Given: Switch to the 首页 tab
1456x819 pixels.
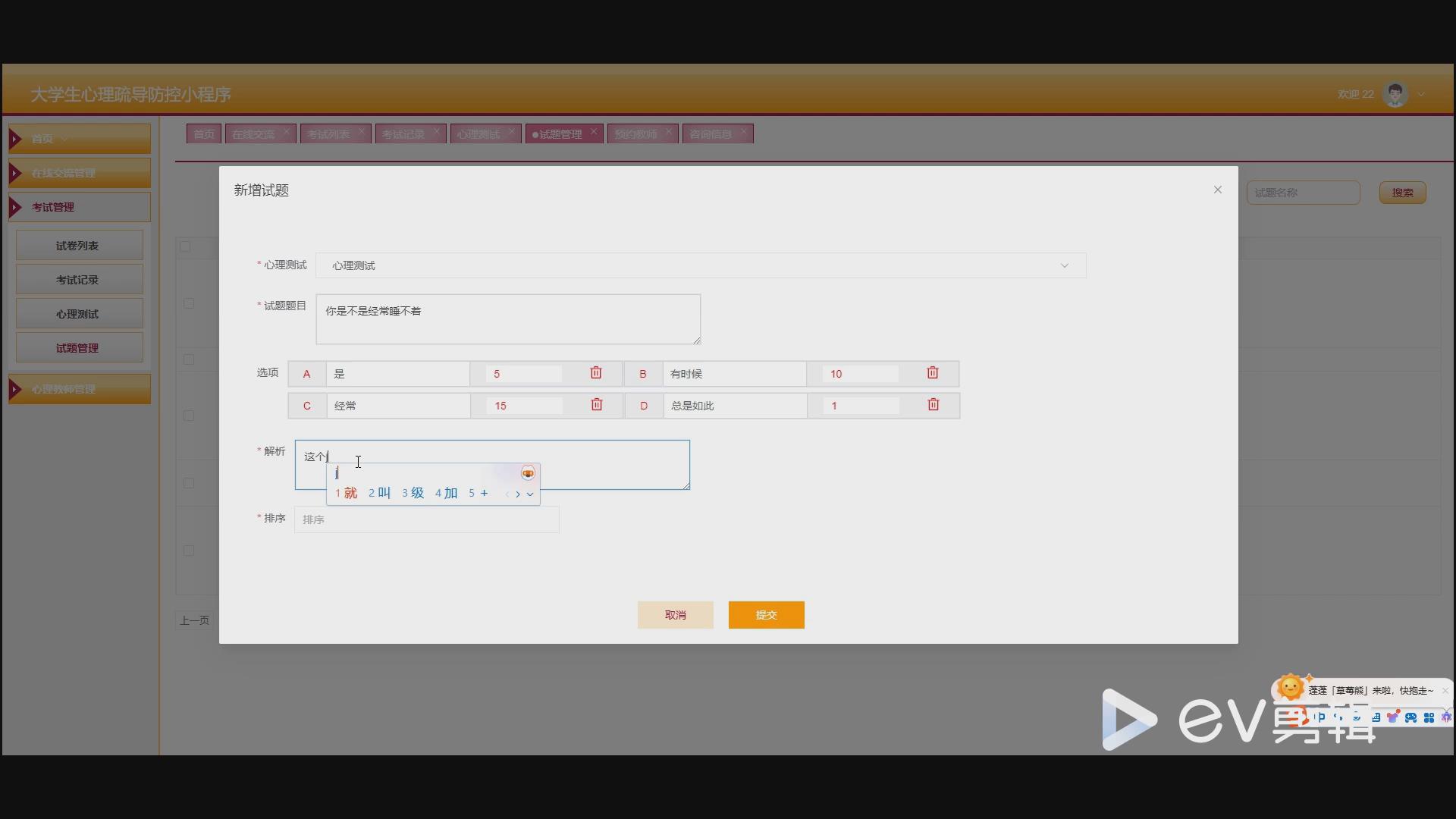Looking at the screenshot, I should [204, 134].
